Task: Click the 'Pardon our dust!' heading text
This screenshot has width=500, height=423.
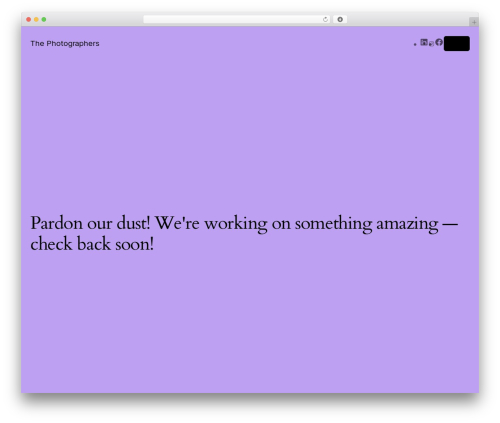Action: coord(90,223)
